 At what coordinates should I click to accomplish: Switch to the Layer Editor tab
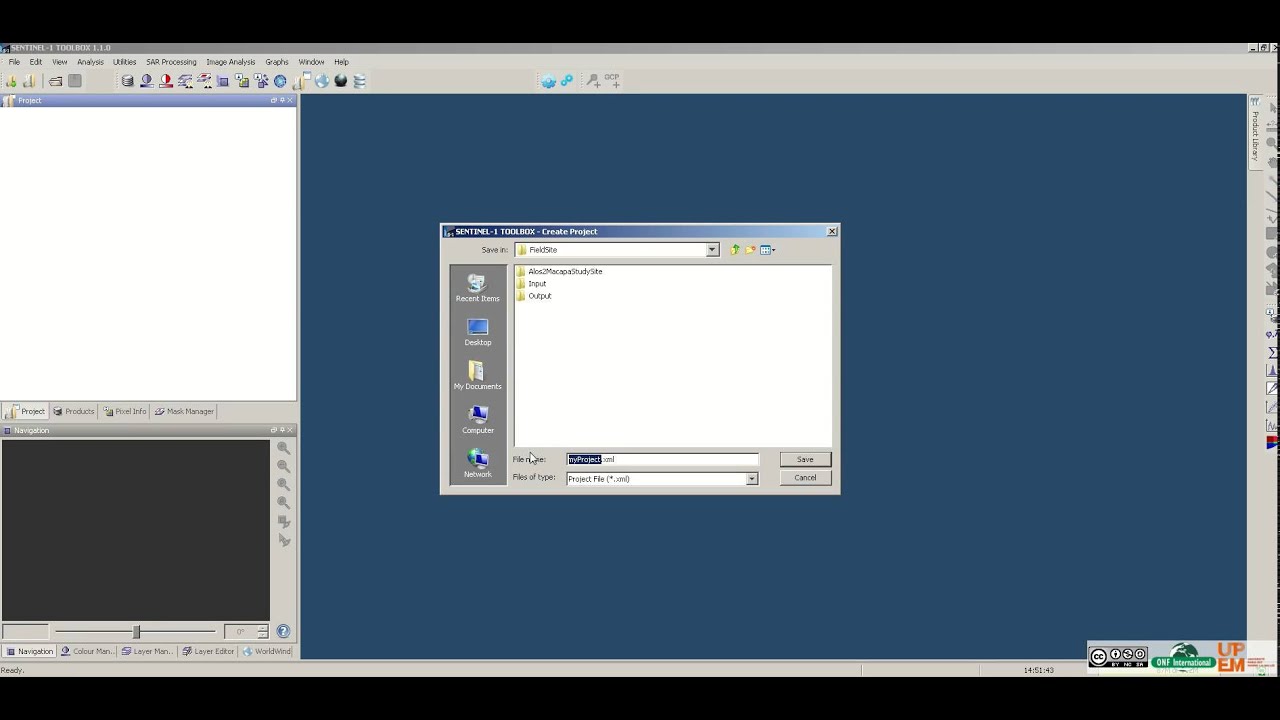tap(208, 651)
